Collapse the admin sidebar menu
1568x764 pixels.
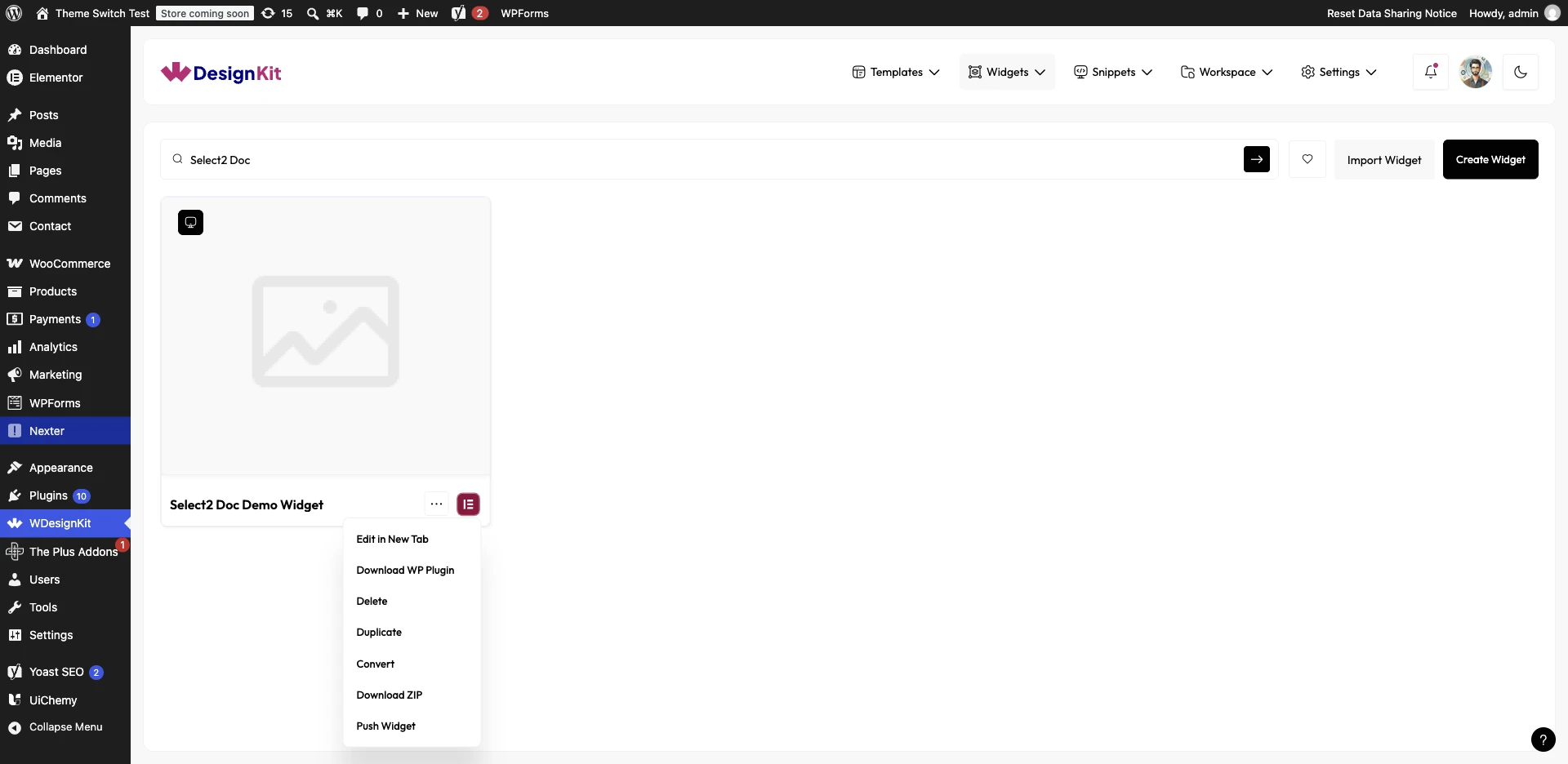65,727
